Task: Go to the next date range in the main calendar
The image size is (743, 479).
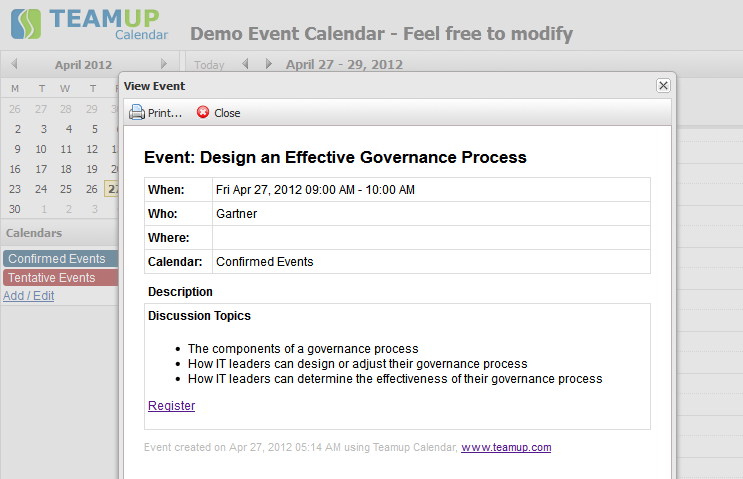Action: 268,64
